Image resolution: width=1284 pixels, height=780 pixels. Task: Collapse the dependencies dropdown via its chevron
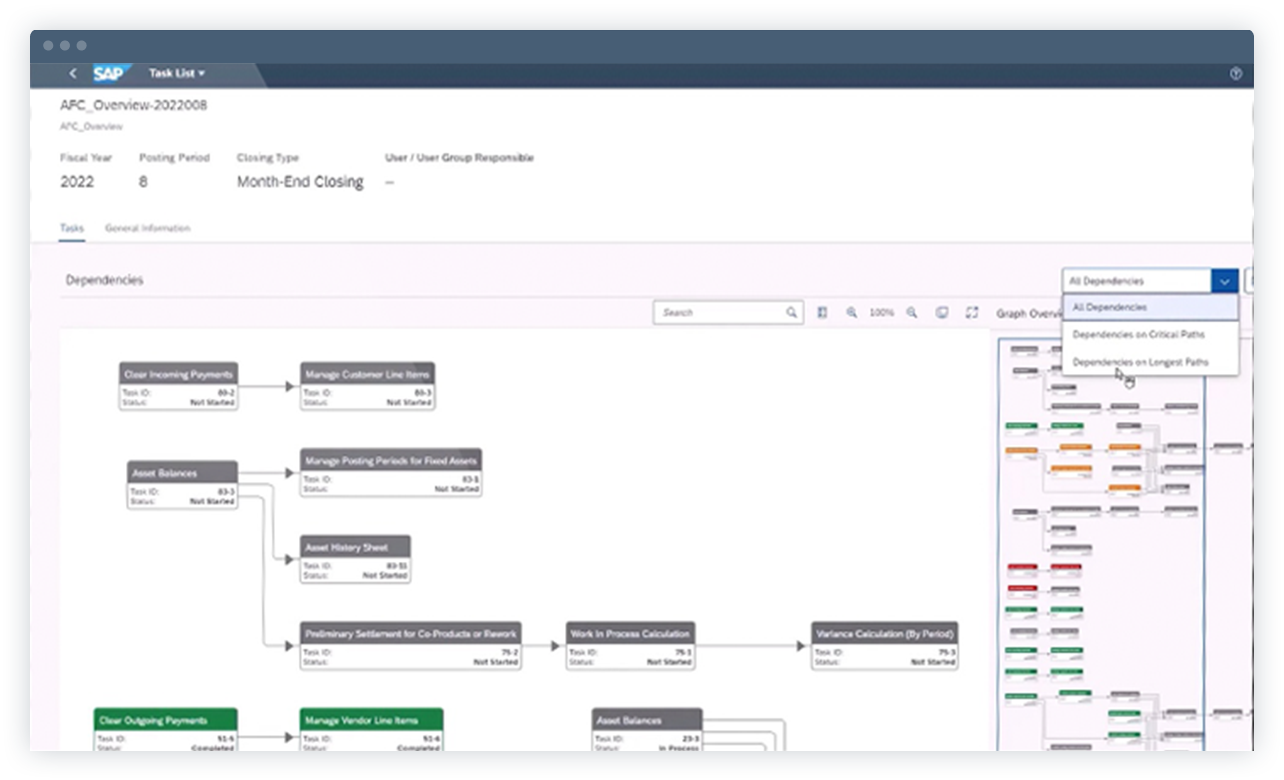pyautogui.click(x=1224, y=281)
